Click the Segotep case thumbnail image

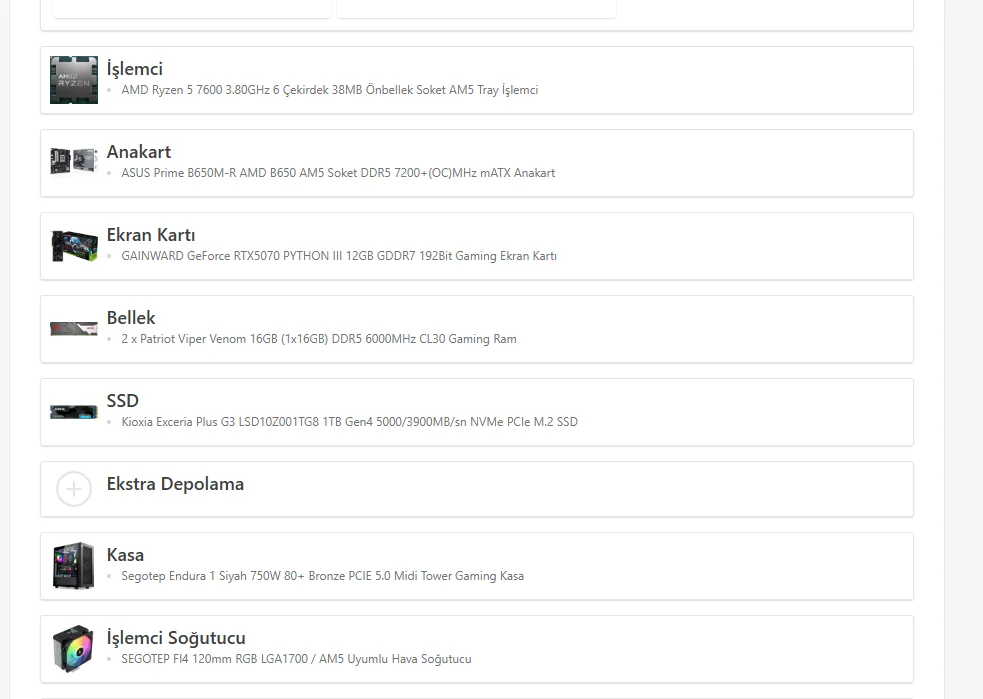[x=74, y=566]
